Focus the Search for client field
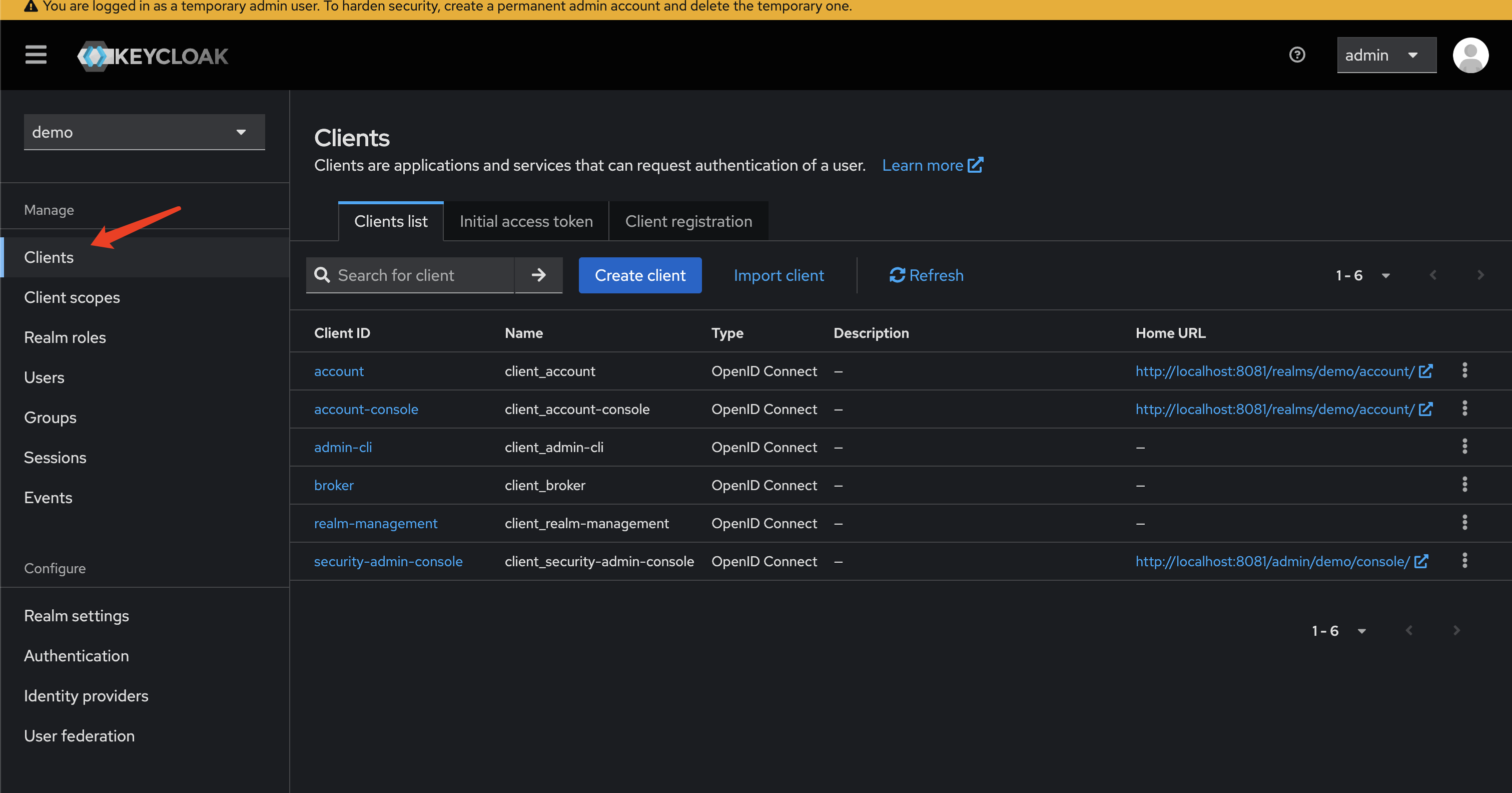The height and width of the screenshot is (793, 1512). tap(411, 275)
